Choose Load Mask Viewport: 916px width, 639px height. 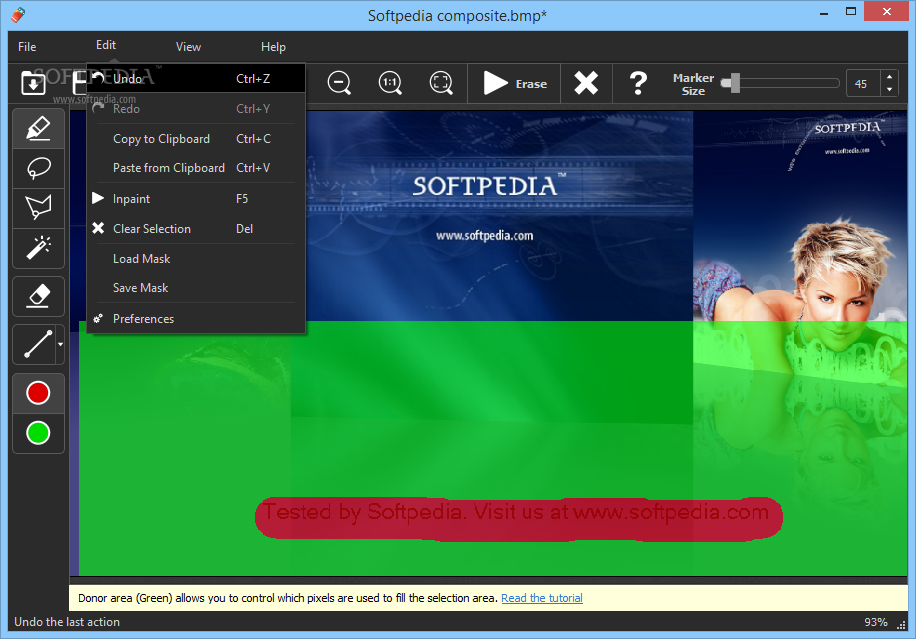[x=196, y=259]
